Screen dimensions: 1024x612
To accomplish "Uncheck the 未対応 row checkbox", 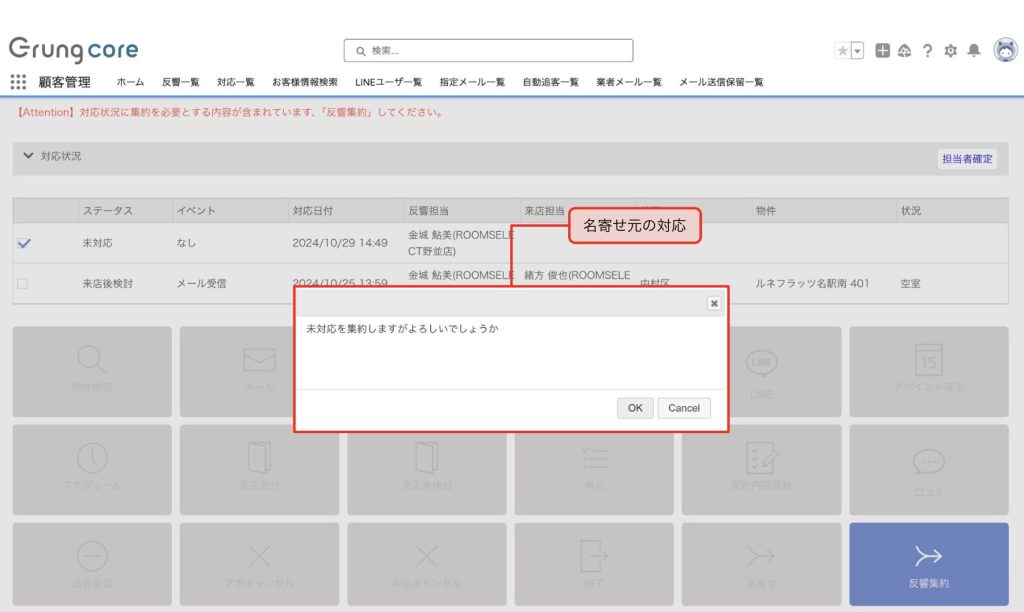I will coord(24,242).
